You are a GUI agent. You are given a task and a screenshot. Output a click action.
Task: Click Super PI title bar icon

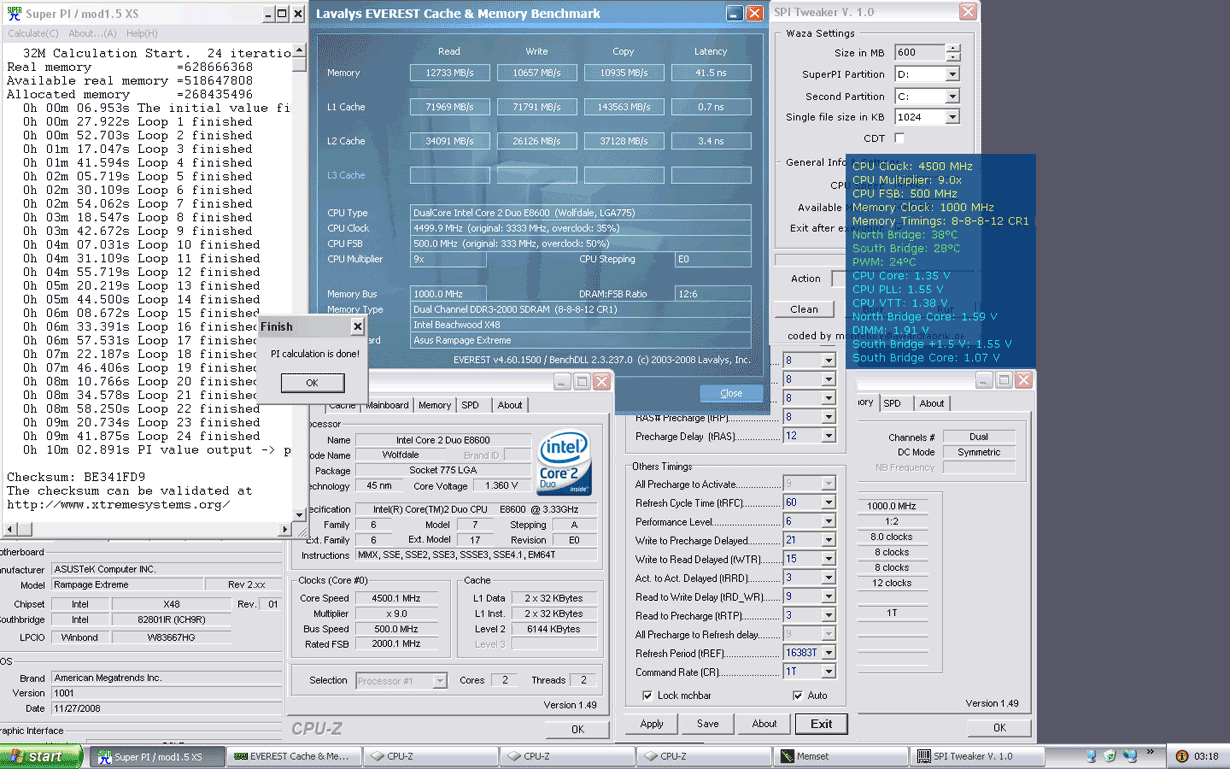[x=13, y=14]
